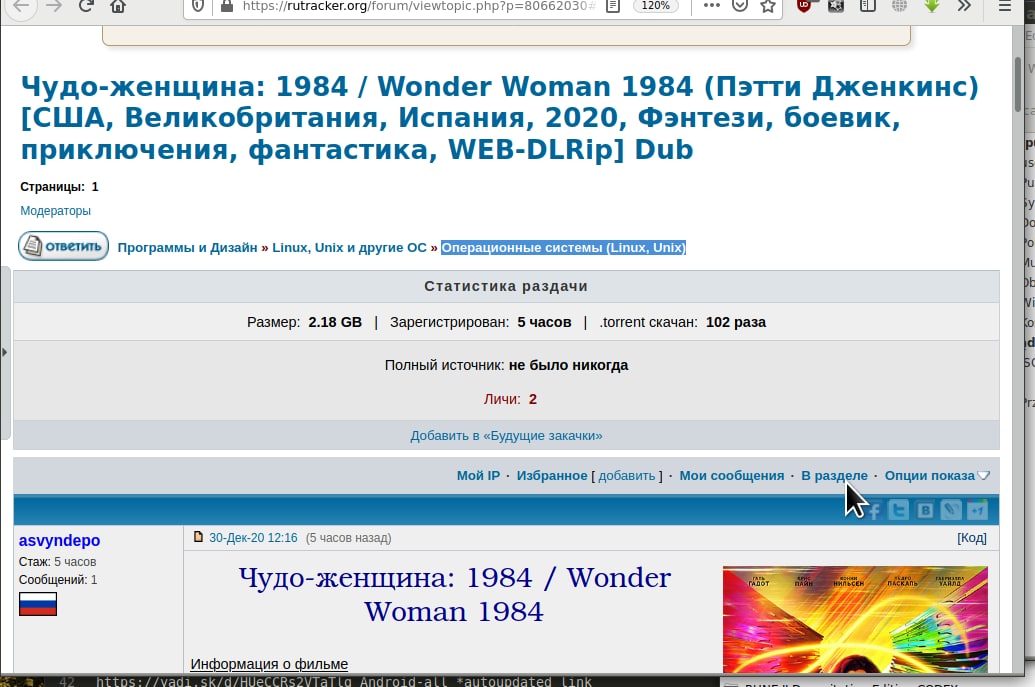The image size is (1035, 687).
Task: Share the topic via VKontakte icon
Action: tap(925, 510)
